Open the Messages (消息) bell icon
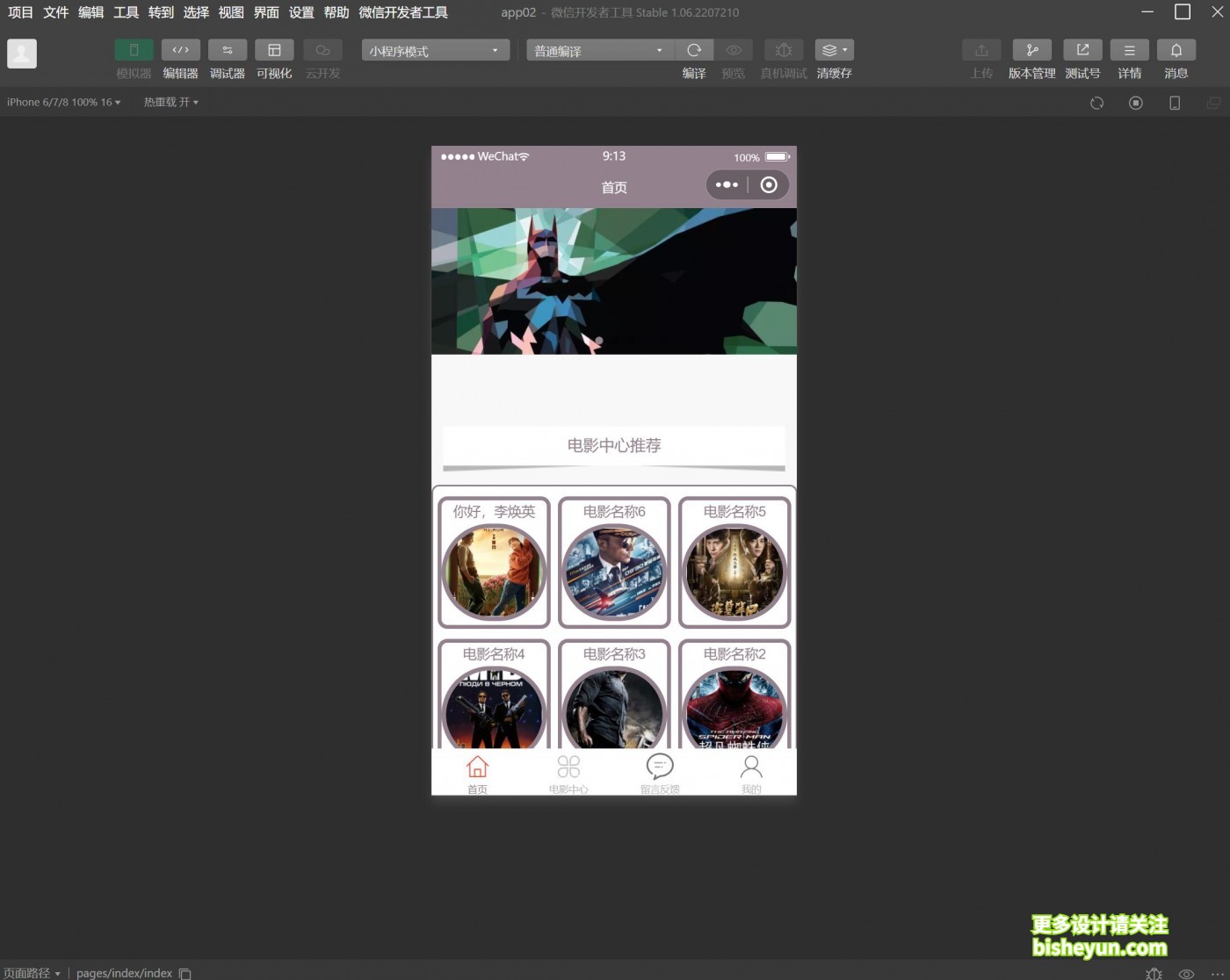This screenshot has height=980, width=1230. pos(1176,50)
